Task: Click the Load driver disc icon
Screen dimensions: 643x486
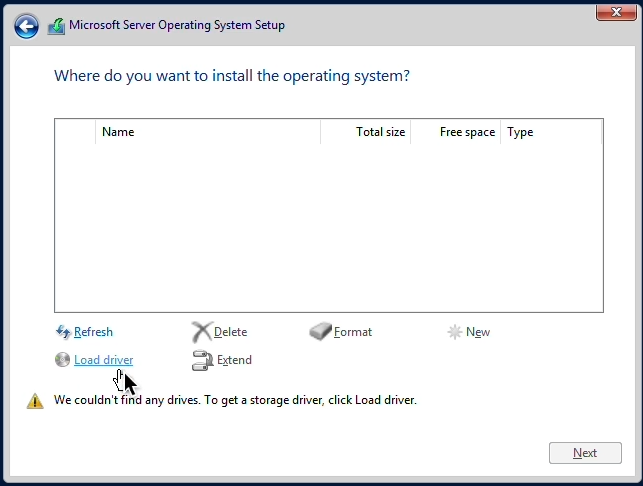Action: click(62, 360)
